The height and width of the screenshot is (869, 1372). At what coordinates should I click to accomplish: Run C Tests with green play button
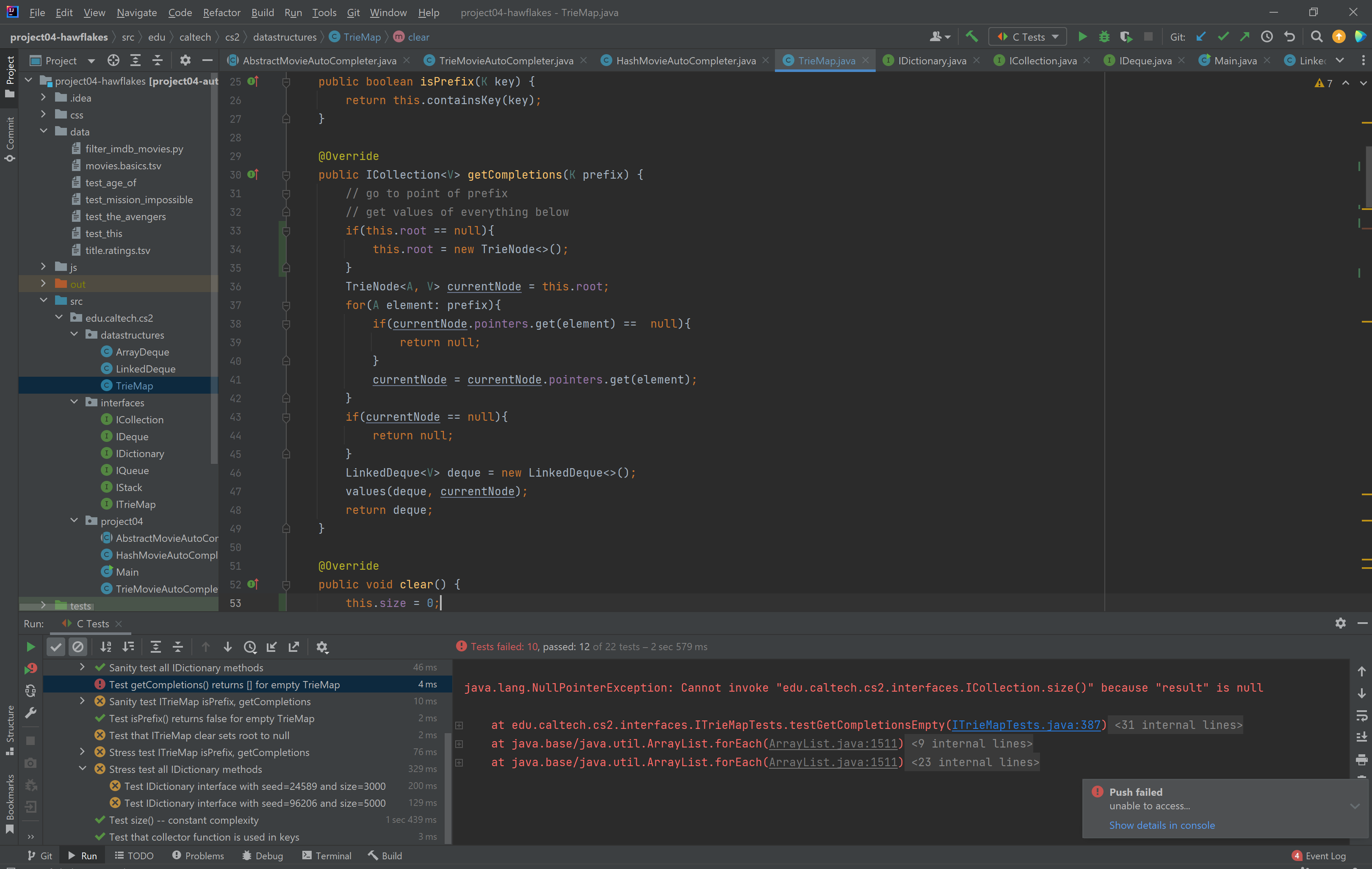point(1082,37)
